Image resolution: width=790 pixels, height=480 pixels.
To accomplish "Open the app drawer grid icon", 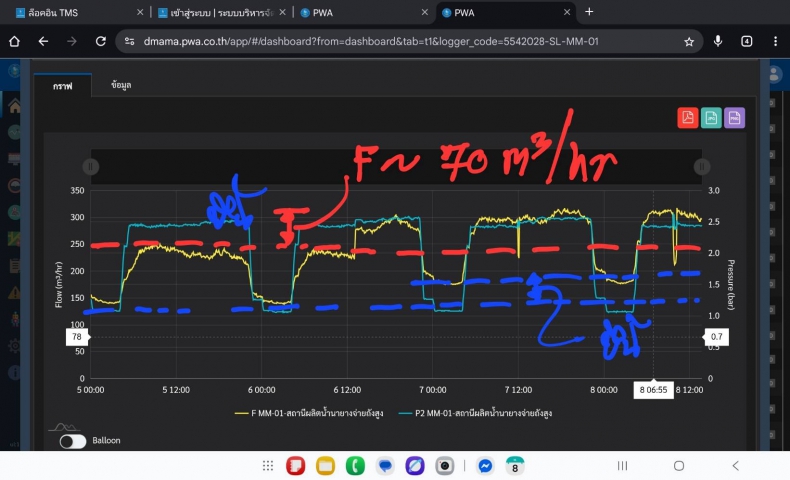I will click(268, 466).
